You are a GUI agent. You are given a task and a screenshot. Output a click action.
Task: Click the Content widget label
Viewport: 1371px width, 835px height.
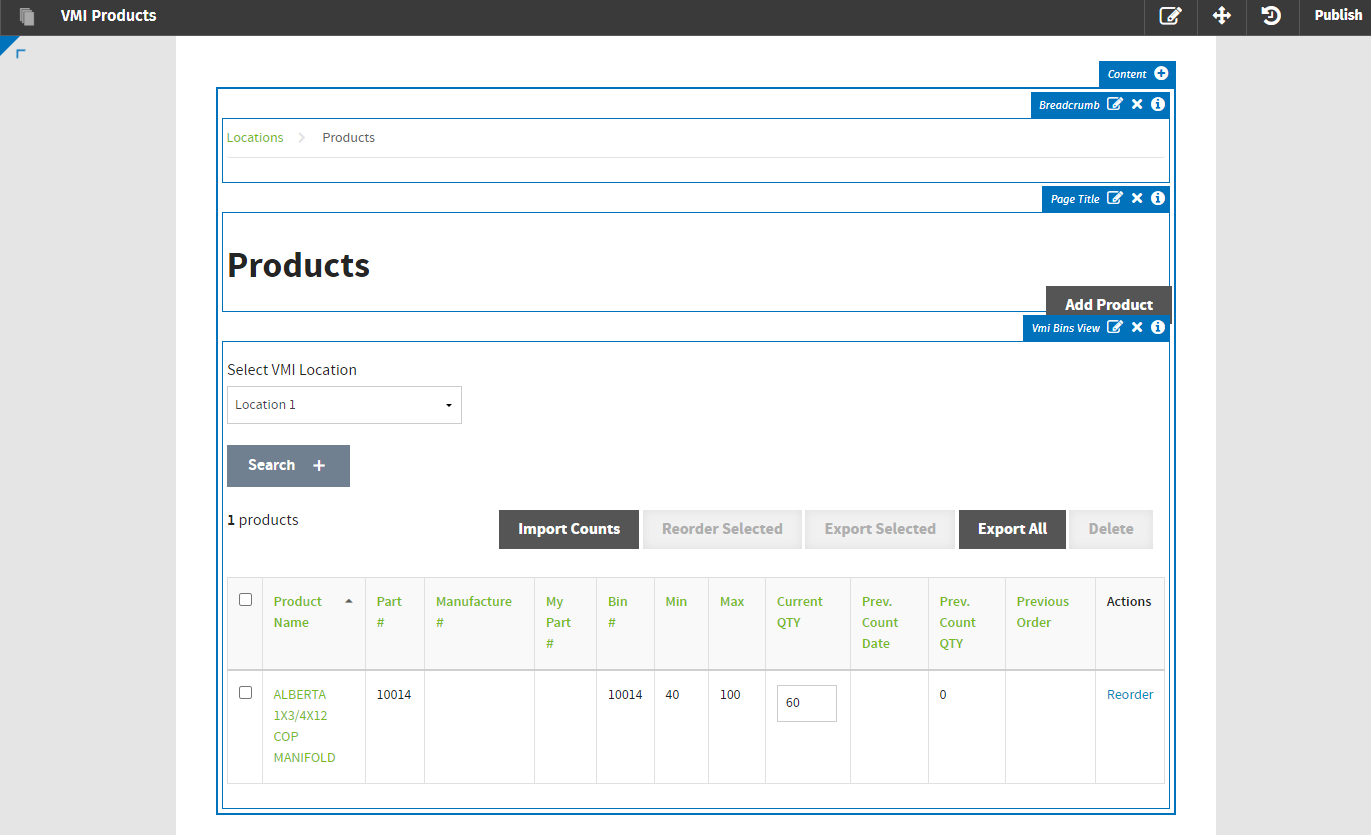(x=1127, y=74)
